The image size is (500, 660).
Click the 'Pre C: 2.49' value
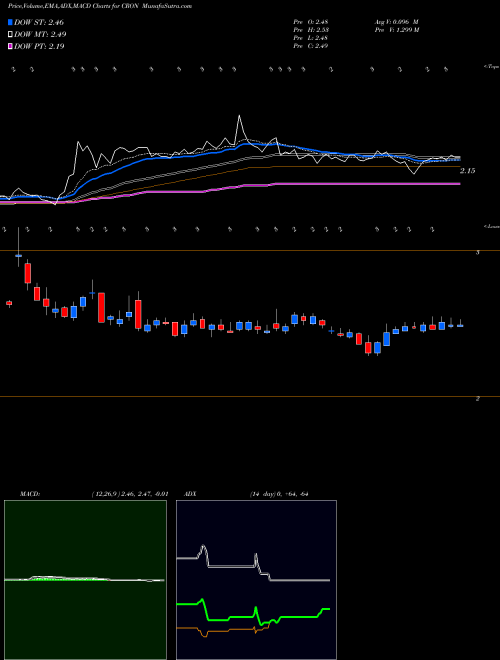point(311,45)
